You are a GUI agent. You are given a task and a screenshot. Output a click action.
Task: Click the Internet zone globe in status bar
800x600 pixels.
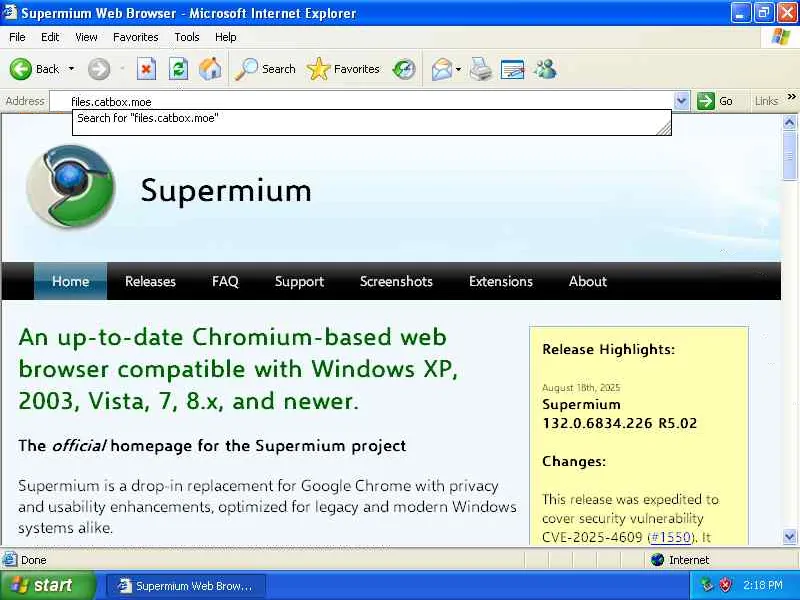[x=657, y=560]
